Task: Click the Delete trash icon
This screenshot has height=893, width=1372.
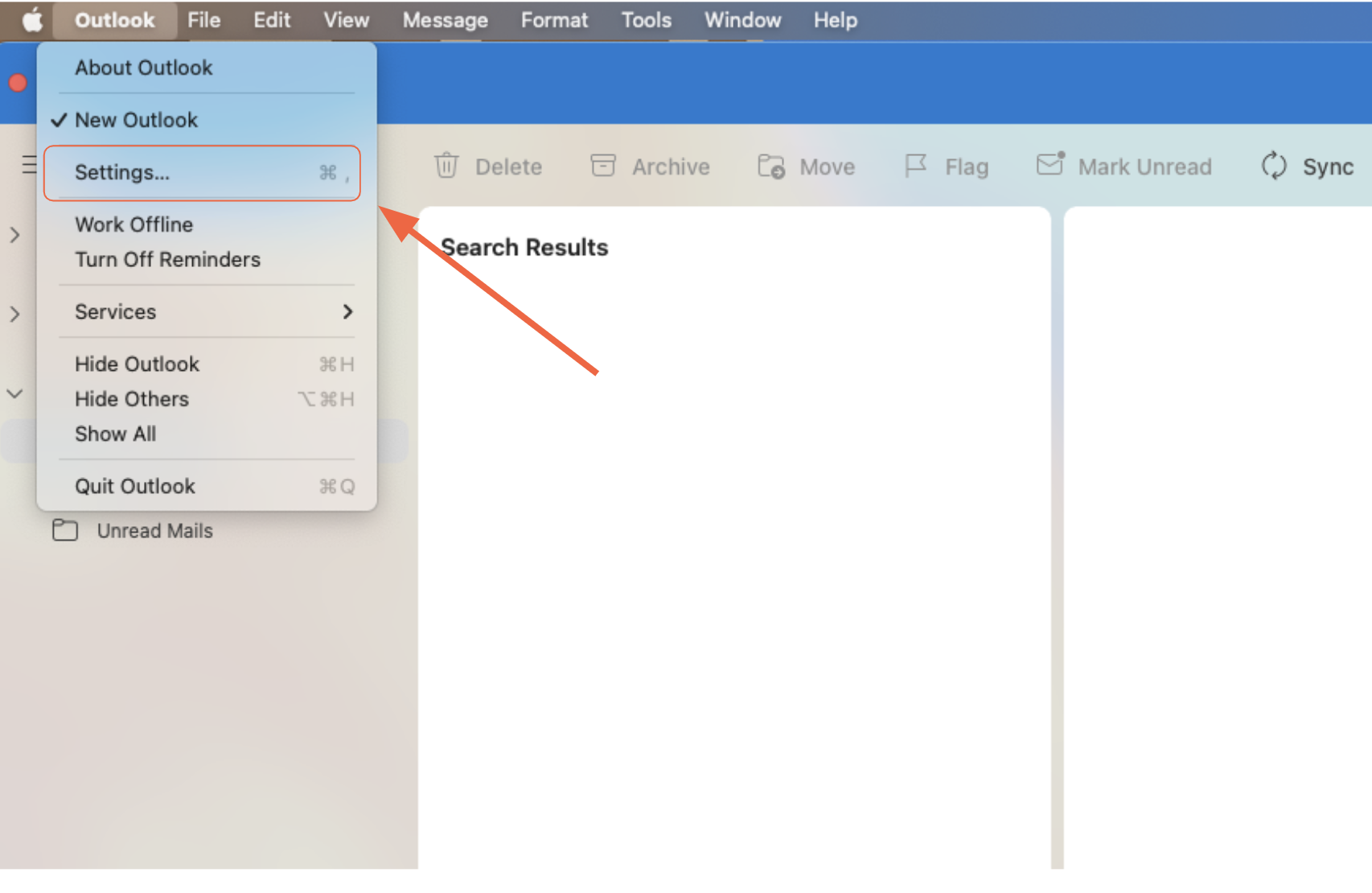Action: 446,166
